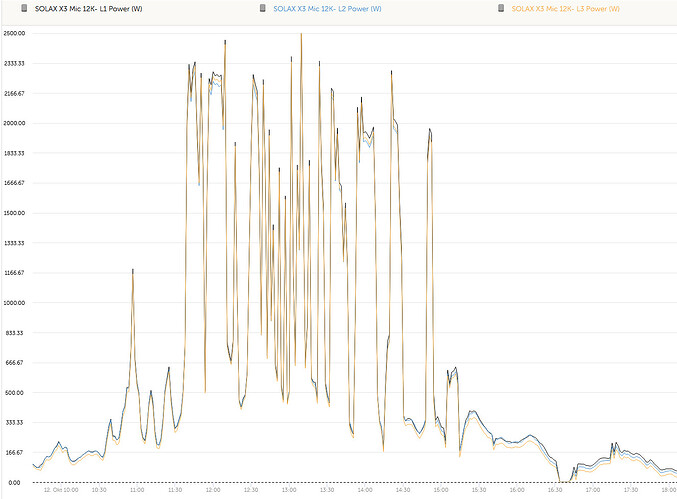Click the 16:30 time axis label
Image resolution: width=677 pixels, height=499 pixels.
coord(555,490)
